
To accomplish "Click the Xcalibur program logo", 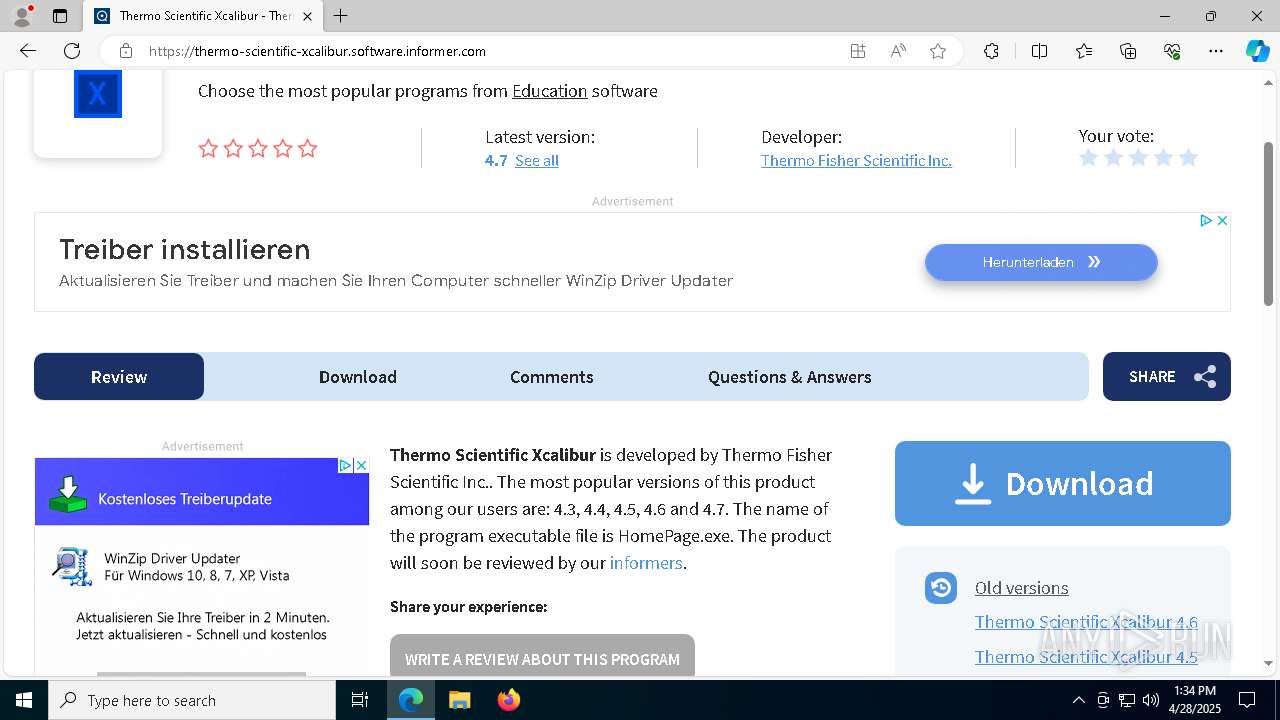I will click(98, 94).
